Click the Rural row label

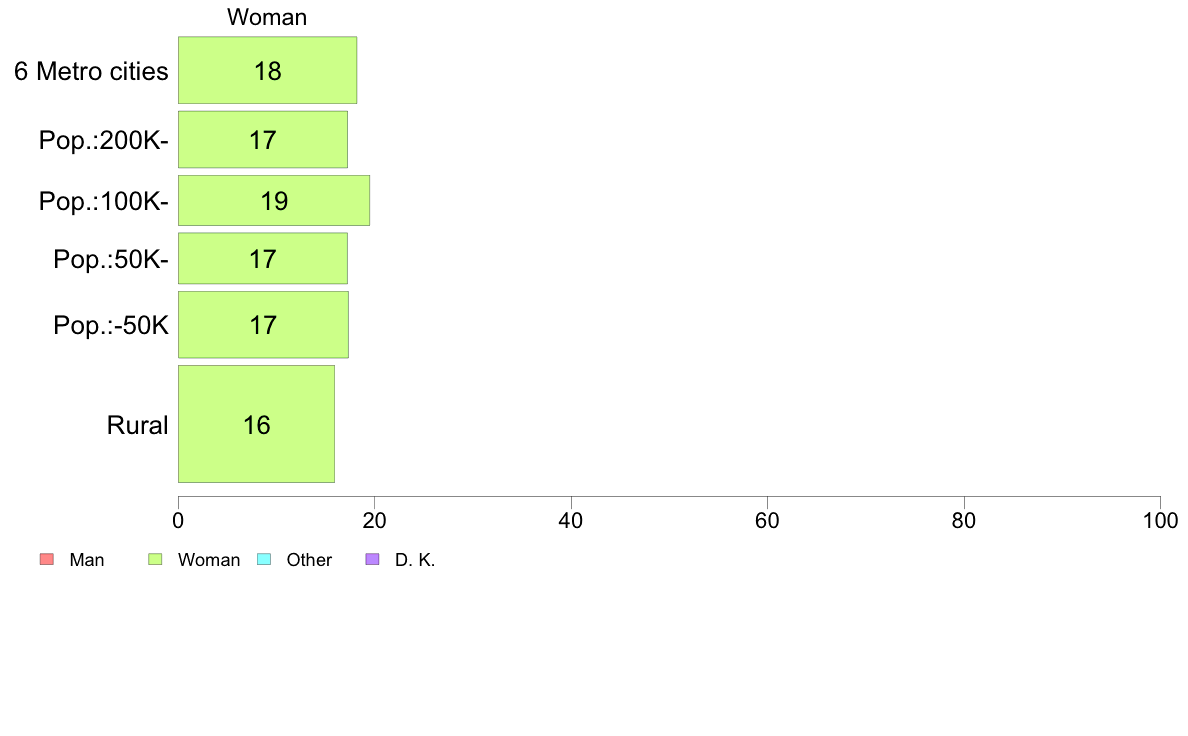[x=137, y=425]
